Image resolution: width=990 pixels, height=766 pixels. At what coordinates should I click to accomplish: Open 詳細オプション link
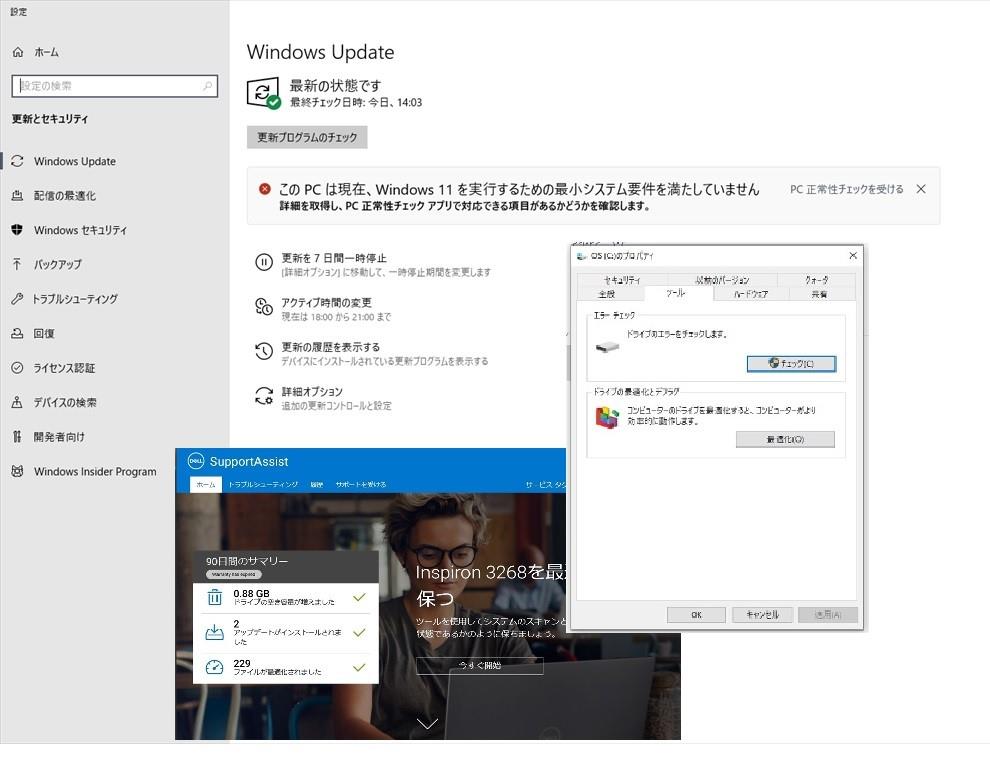pyautogui.click(x=312, y=392)
